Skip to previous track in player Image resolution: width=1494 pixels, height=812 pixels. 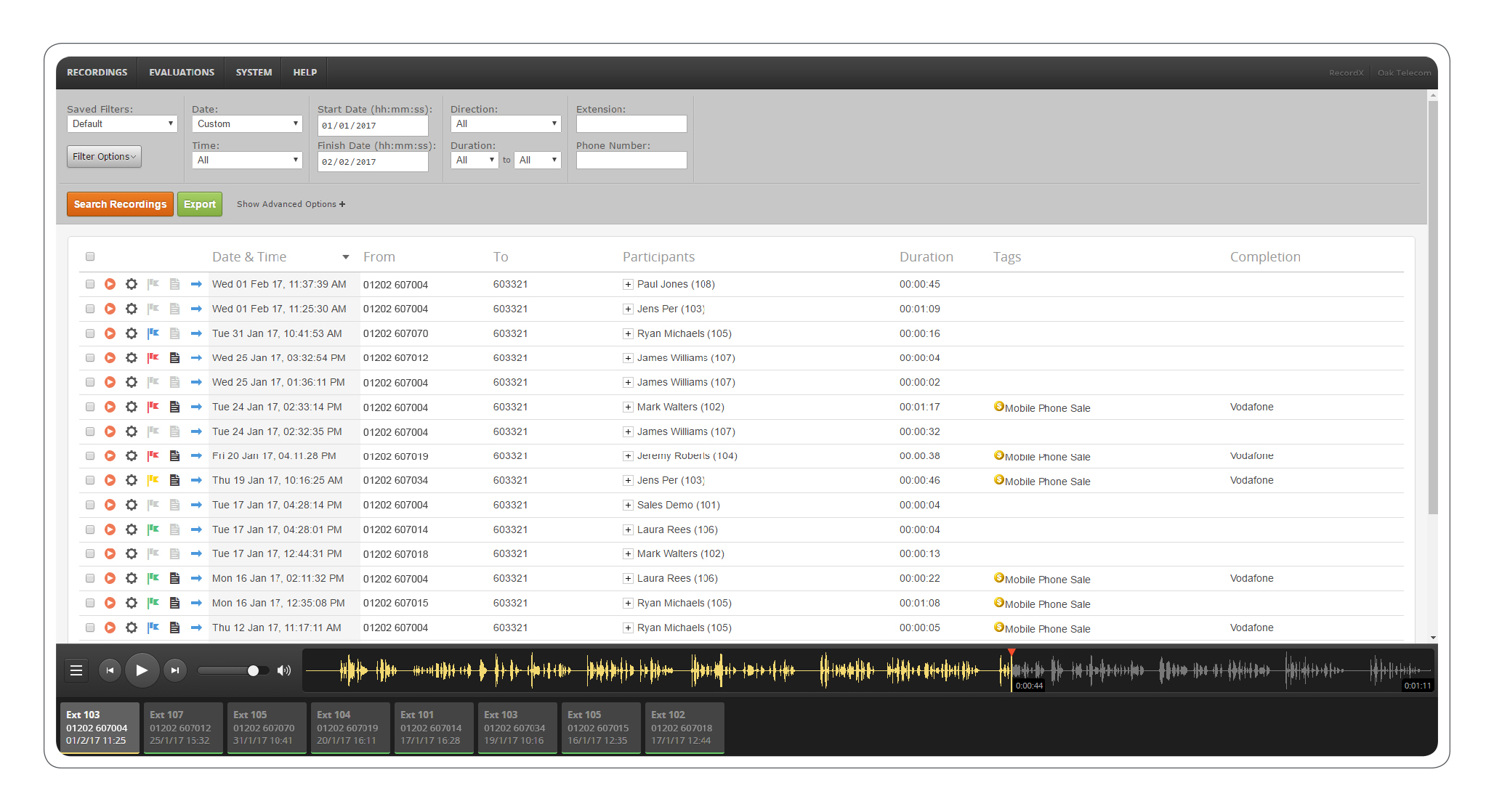(x=110, y=670)
